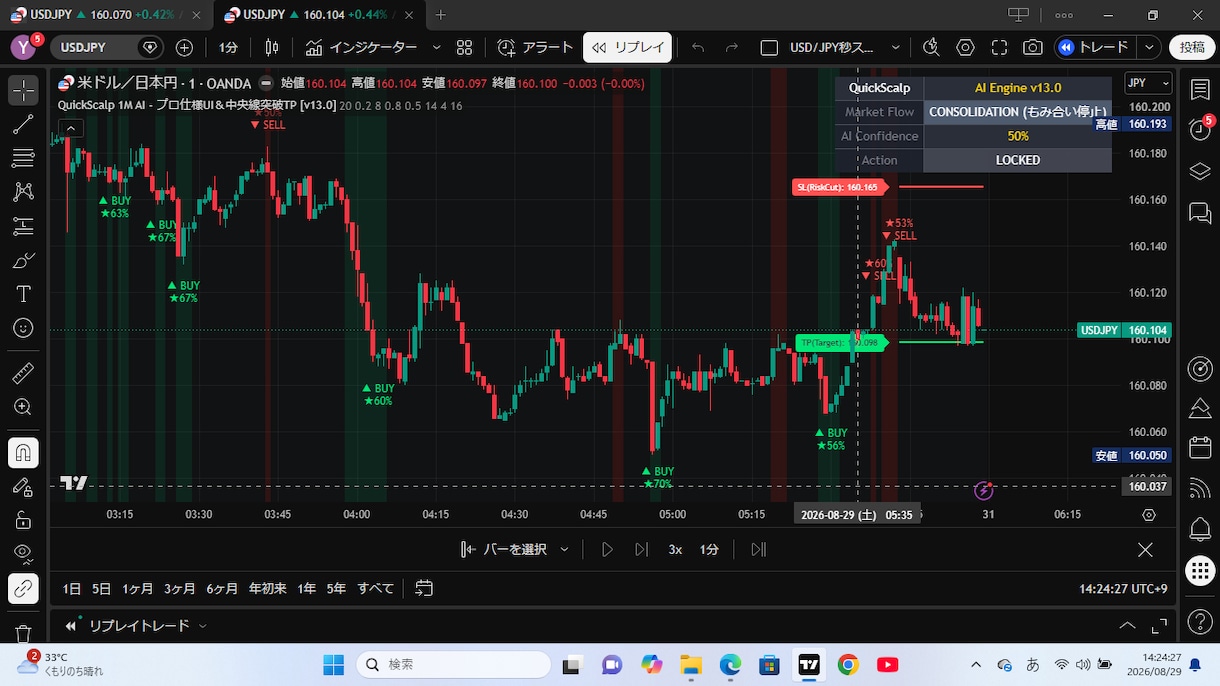Viewport: 1220px width, 686px height.
Task: Toggle magnet mode on the drawing toolbar
Action: [23, 452]
